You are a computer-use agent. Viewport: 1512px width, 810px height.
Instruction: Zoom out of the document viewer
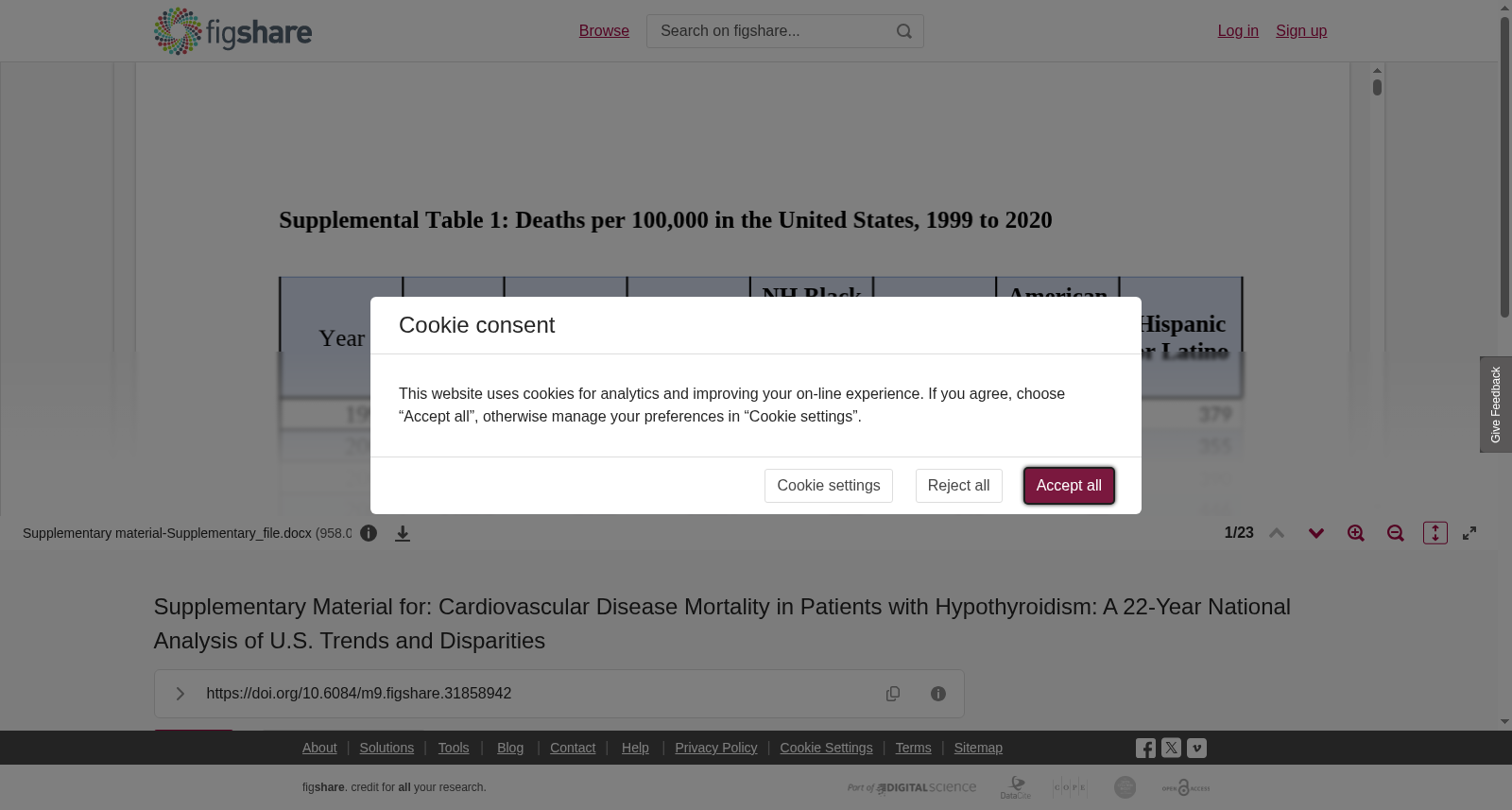pyautogui.click(x=1396, y=533)
